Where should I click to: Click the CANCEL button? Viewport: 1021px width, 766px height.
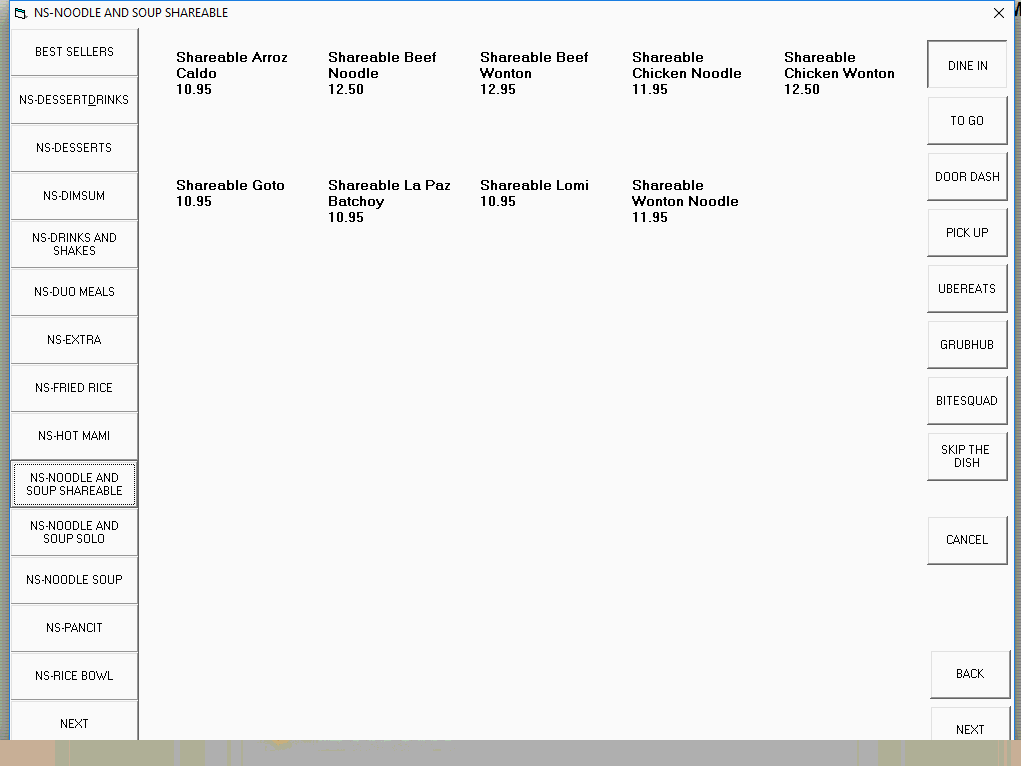pyautogui.click(x=967, y=540)
